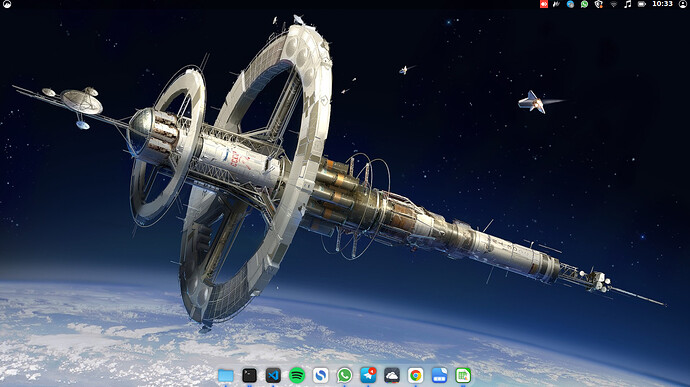Open WhatsApp from the dock

coord(345,376)
